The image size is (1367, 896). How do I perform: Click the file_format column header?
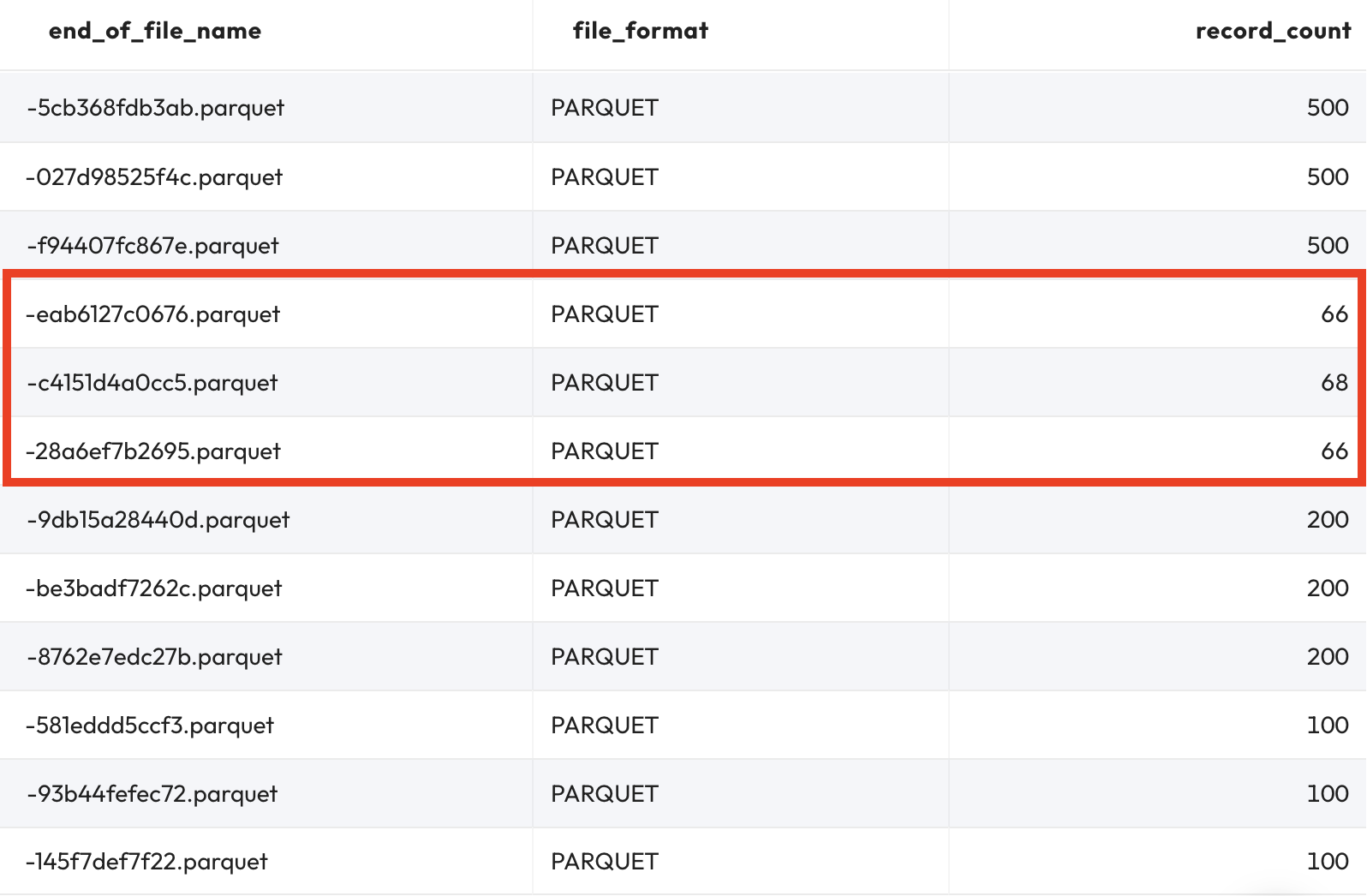(641, 32)
